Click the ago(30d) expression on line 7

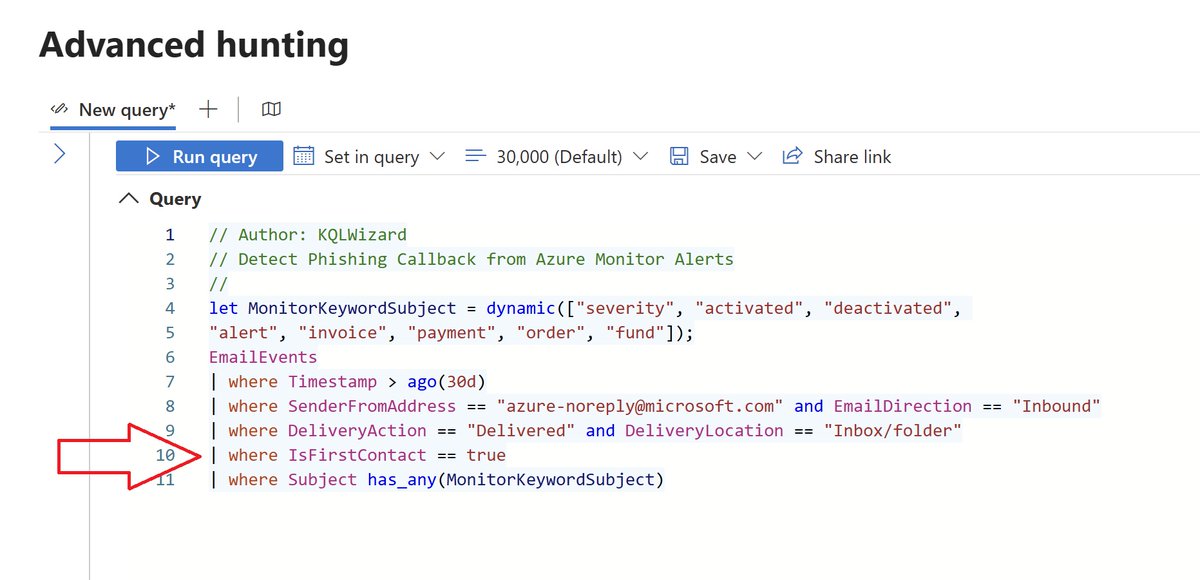(x=446, y=382)
